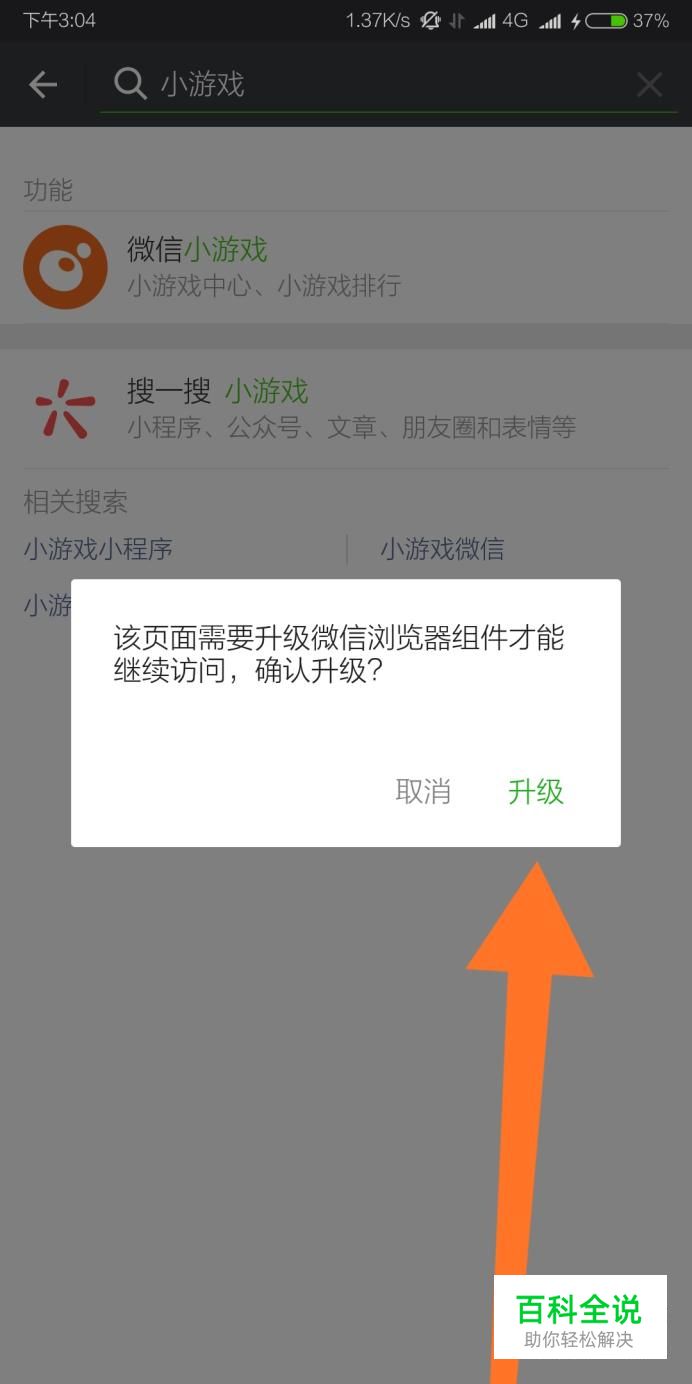
Task: Tap the red 搜一搜 icon
Action: pyautogui.click(x=65, y=409)
